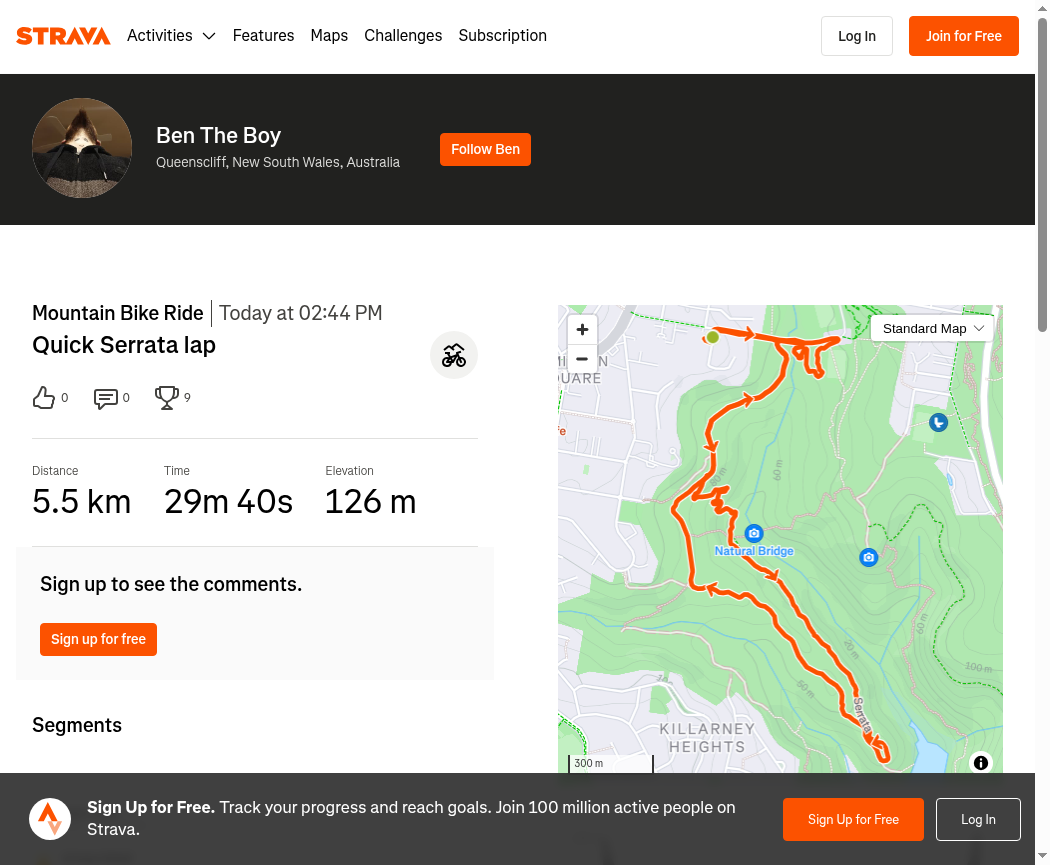Click the Join for Free button
This screenshot has height=865, width=1050.
point(964,36)
